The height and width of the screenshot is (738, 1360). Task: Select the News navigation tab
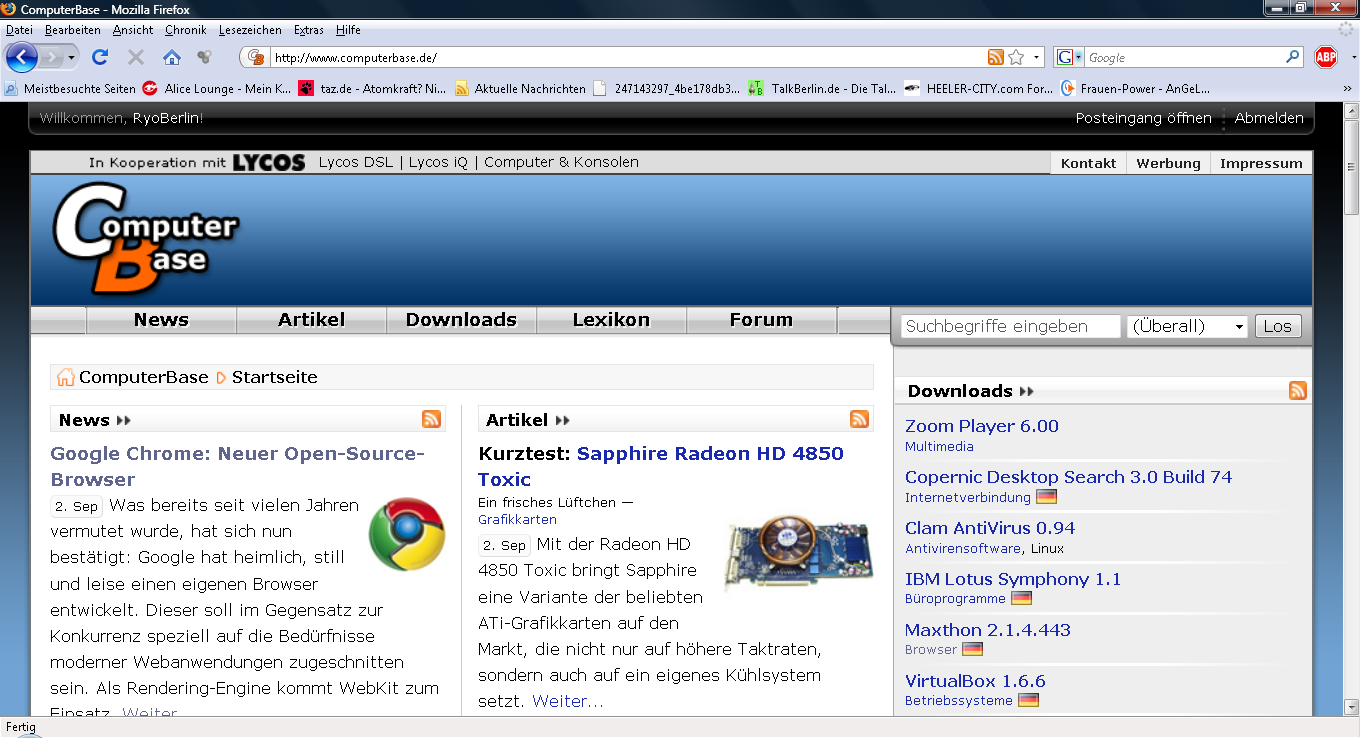click(x=161, y=320)
